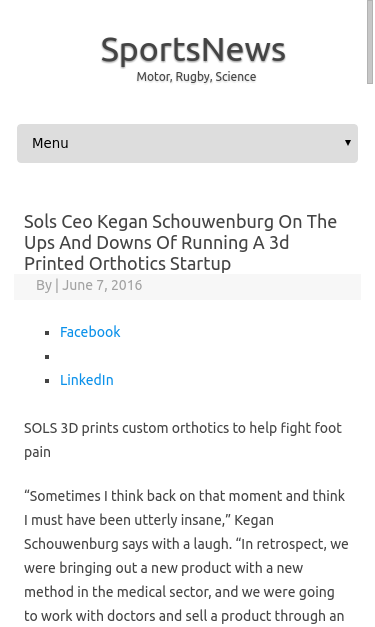
Task: Click the SOLS 3D prints custom orthotics paragraph
Action: [x=183, y=440]
